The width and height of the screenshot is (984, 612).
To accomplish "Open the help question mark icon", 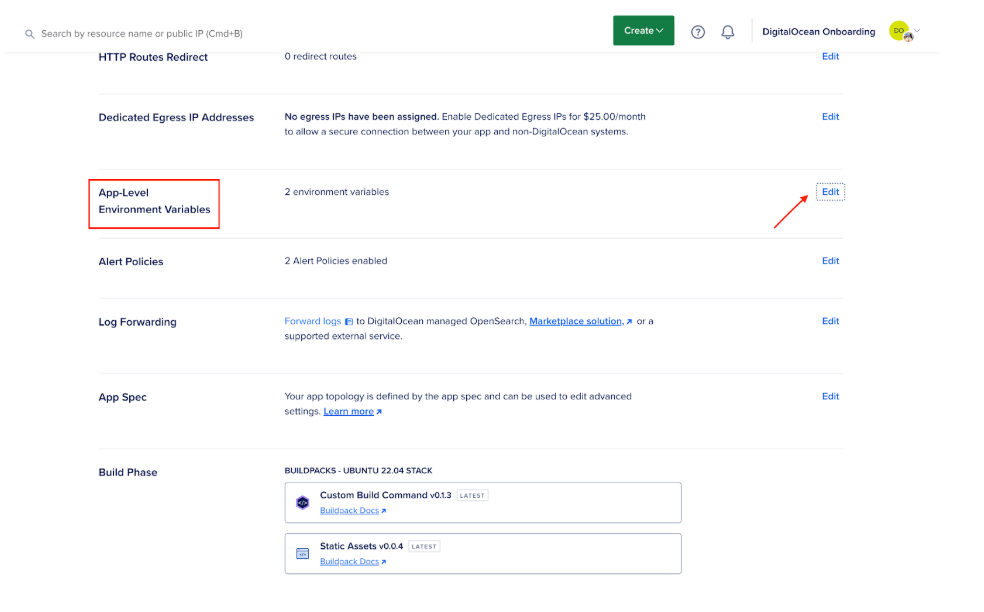I will tap(698, 32).
